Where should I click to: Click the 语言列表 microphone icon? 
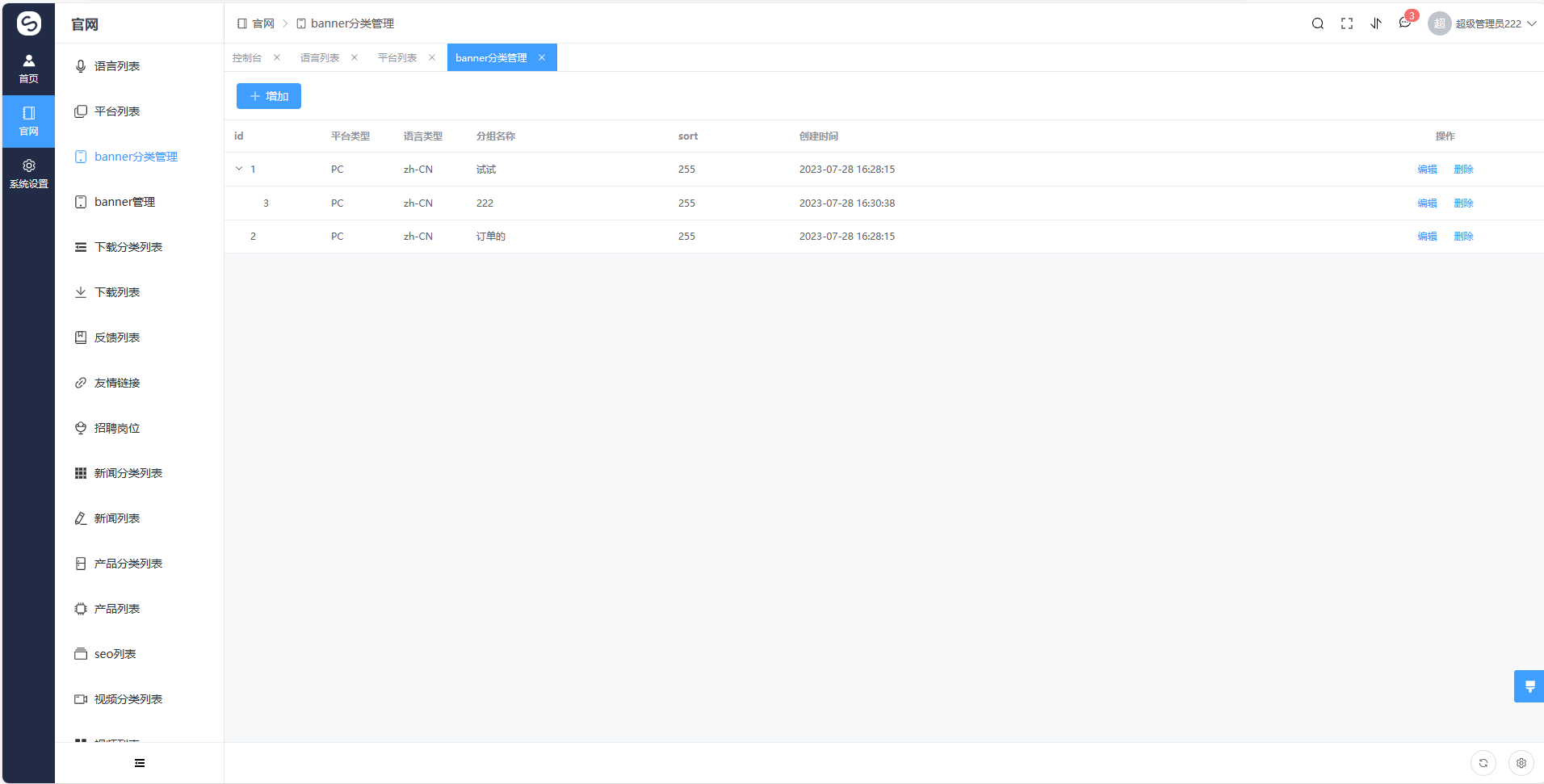[81, 66]
